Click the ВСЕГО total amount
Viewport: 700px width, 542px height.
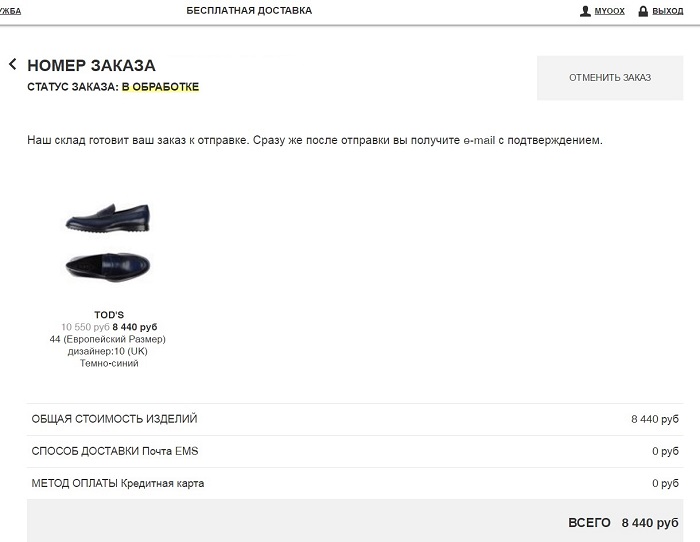click(650, 523)
